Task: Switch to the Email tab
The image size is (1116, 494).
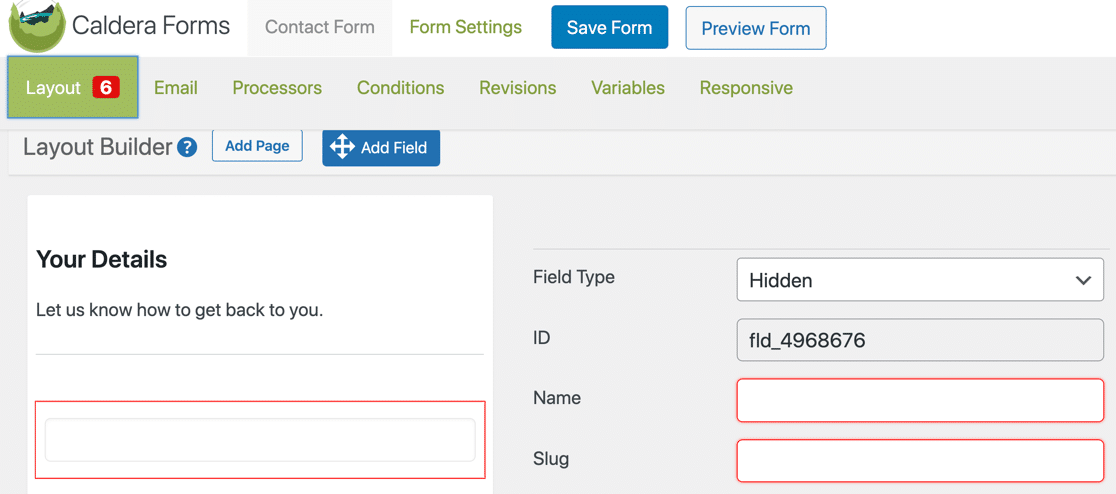Action: [175, 88]
